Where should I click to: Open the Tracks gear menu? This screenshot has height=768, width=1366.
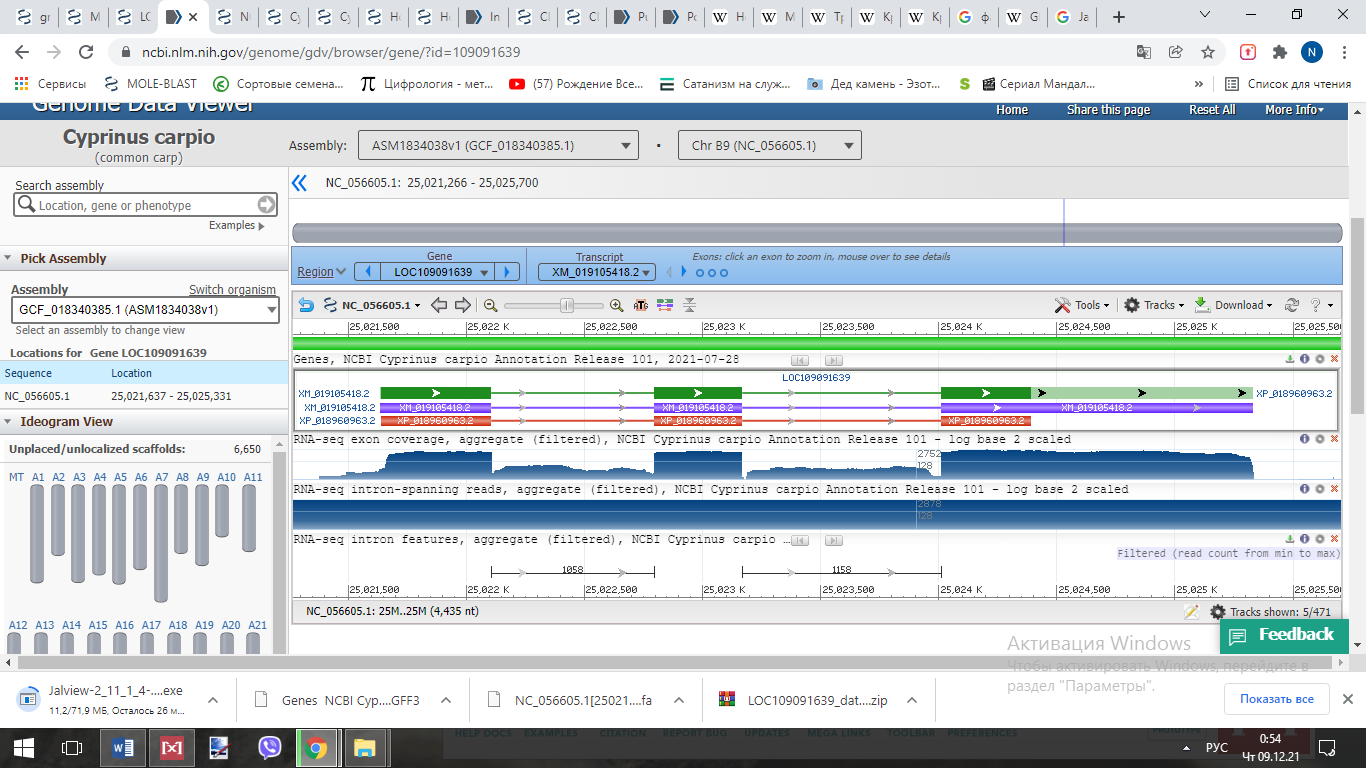coord(1153,305)
